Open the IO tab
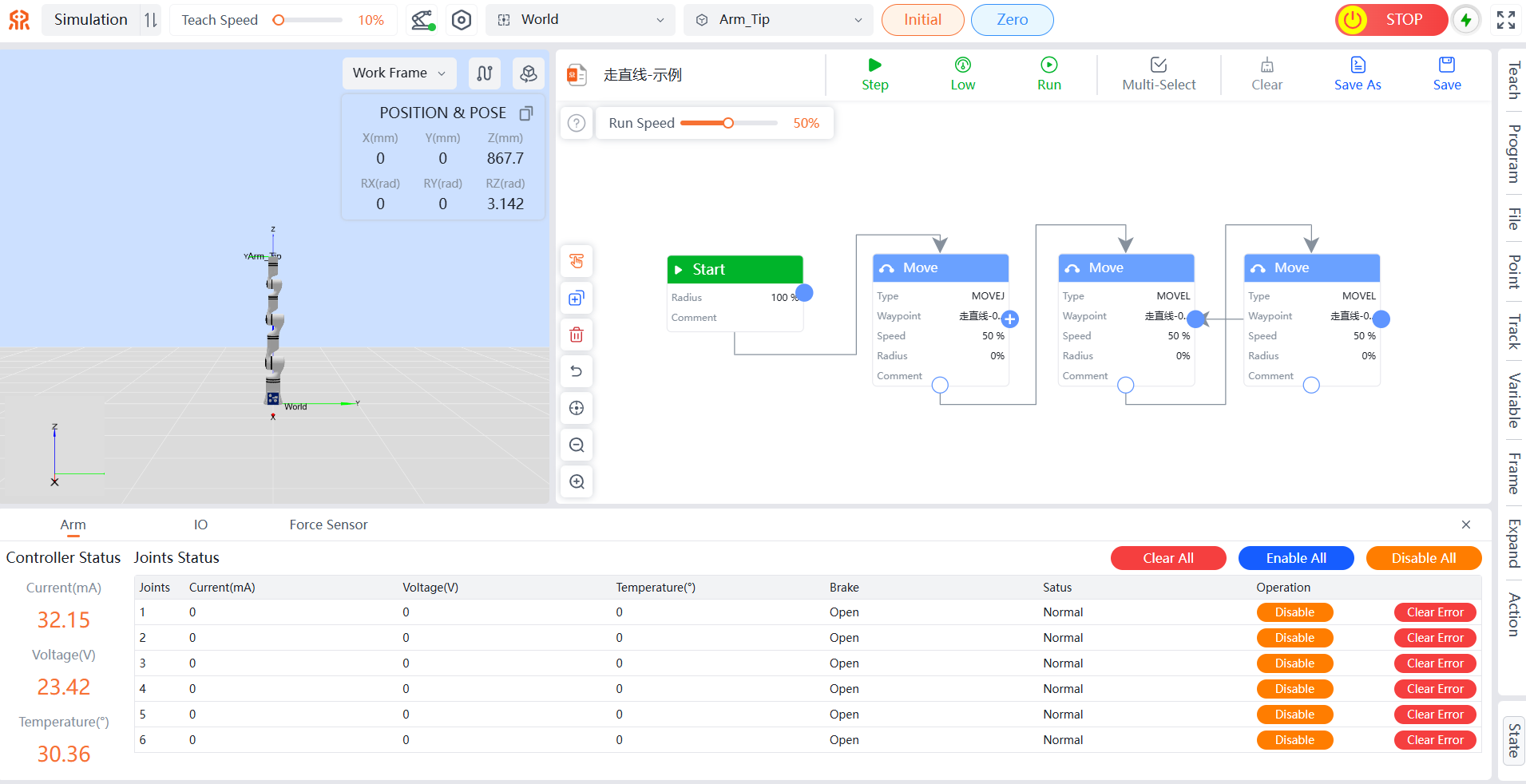 [x=200, y=525]
